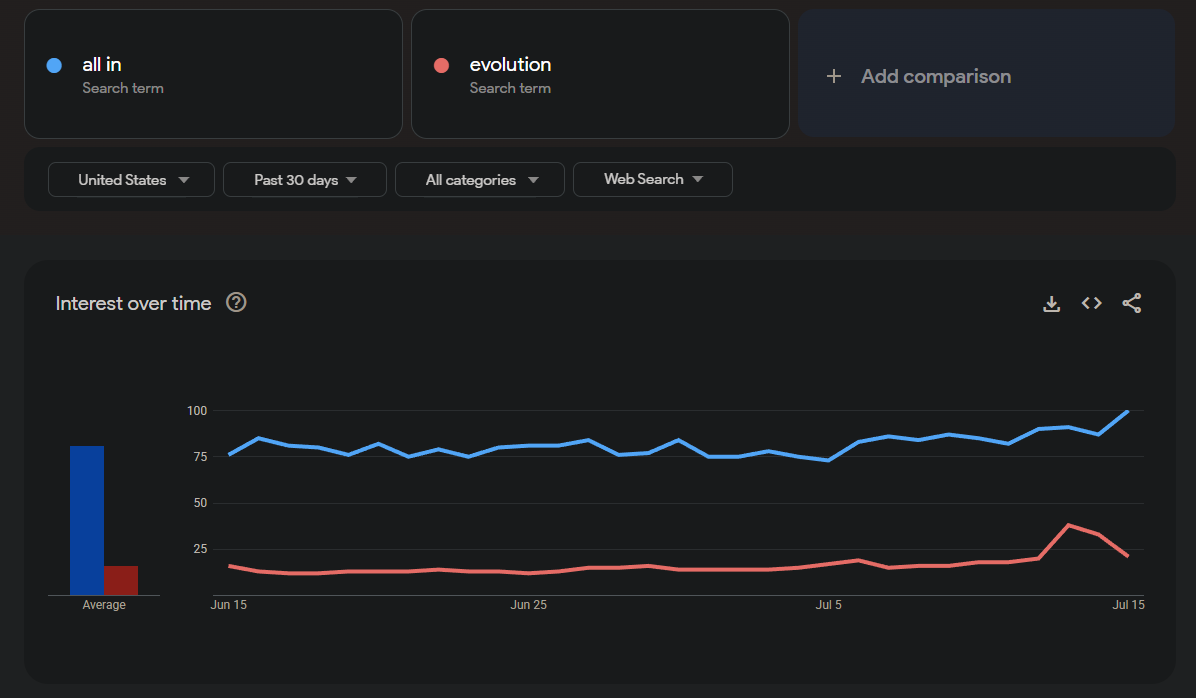The image size is (1196, 698).
Task: Add a comparison term
Action: coord(986,74)
